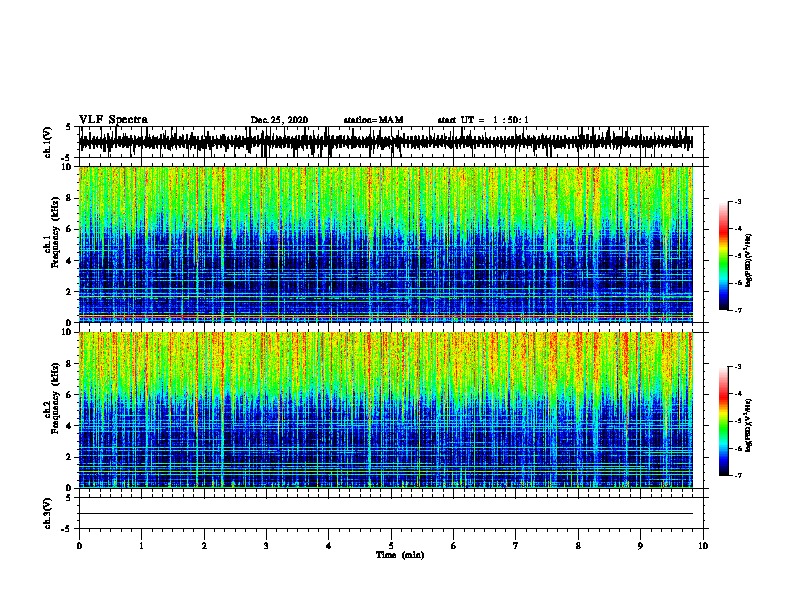
Task: Click the ch.1 color scale bar
Action: 723,256
